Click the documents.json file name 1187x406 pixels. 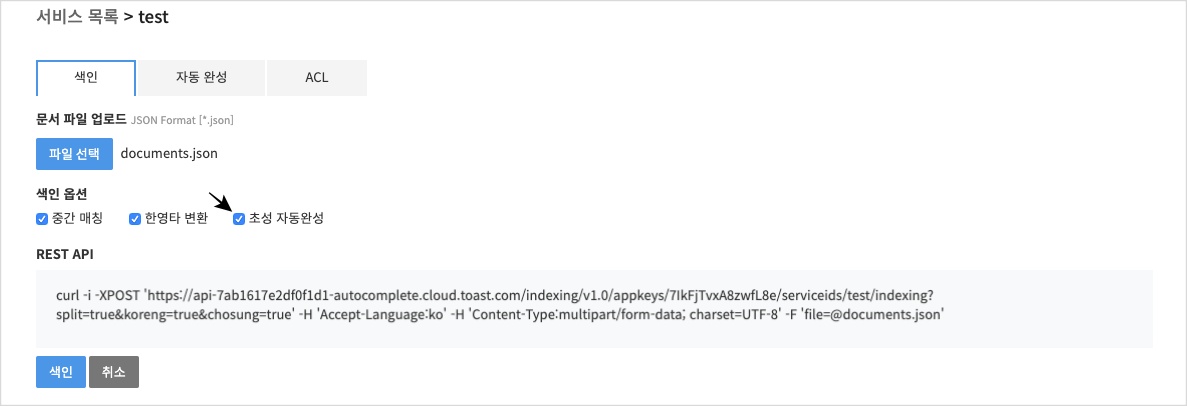pos(169,154)
